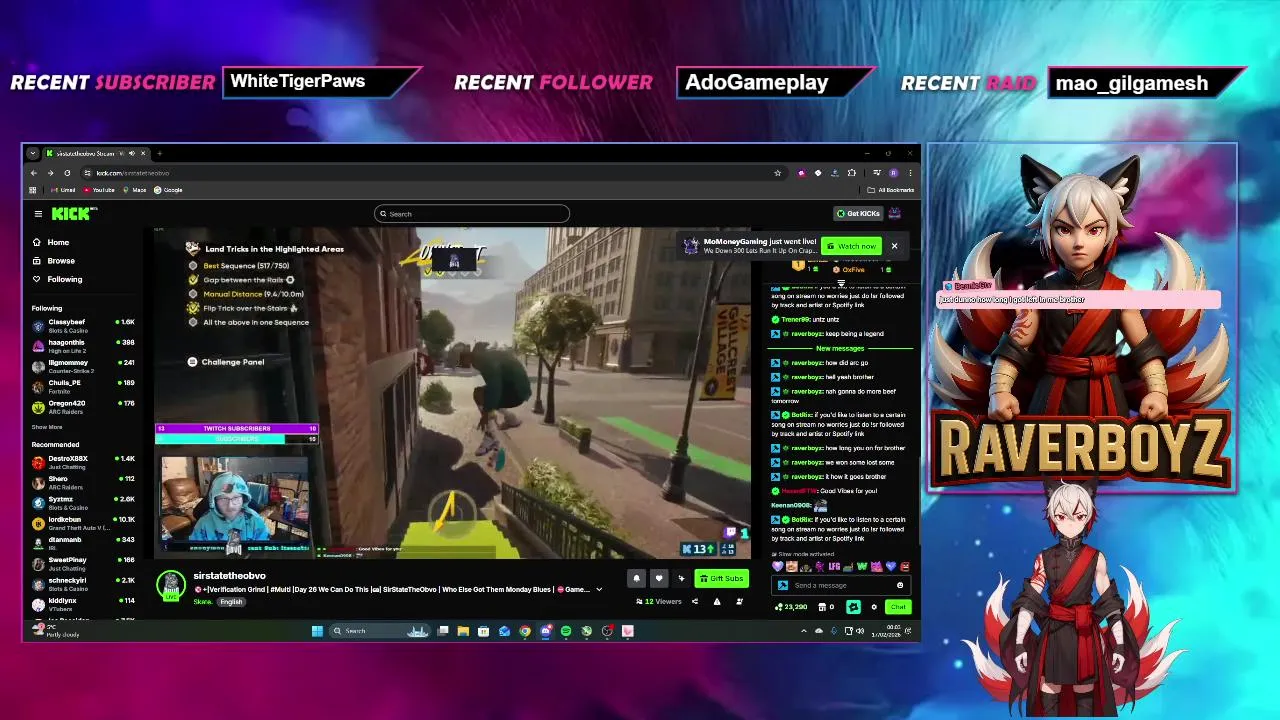Open the Maps bookmark

tap(135, 190)
